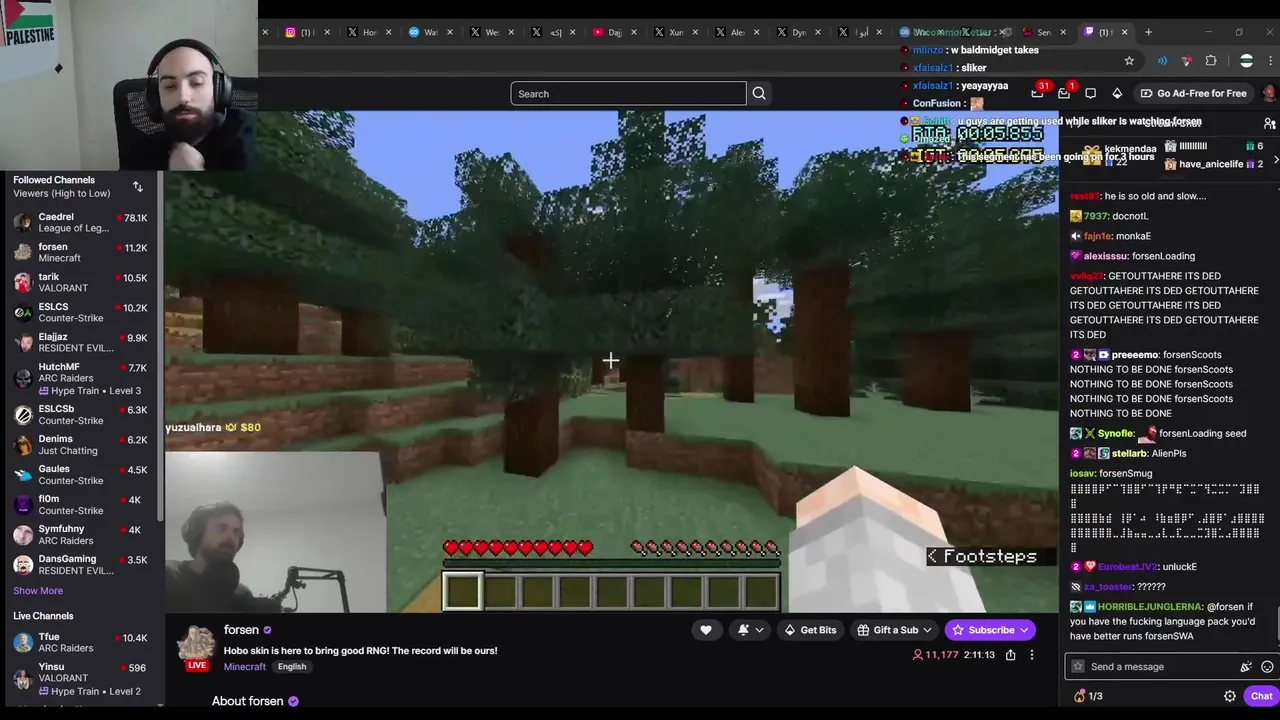Viewport: 1280px width, 720px height.
Task: Switch to the Dyn browser tab
Action: pyautogui.click(x=797, y=32)
